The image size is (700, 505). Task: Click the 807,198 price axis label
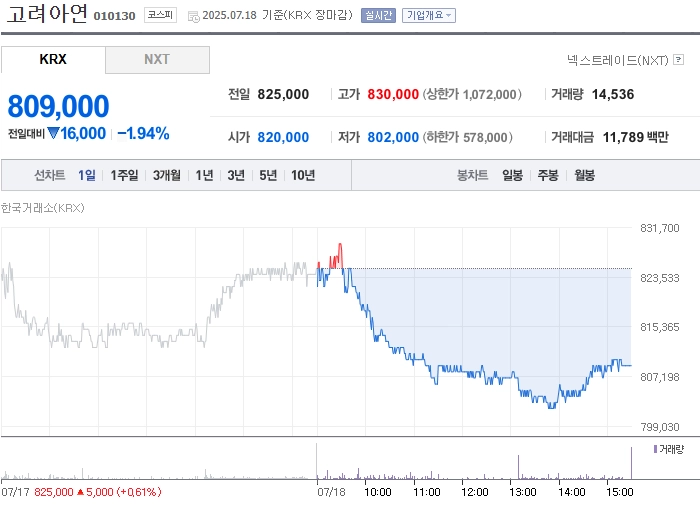click(659, 377)
